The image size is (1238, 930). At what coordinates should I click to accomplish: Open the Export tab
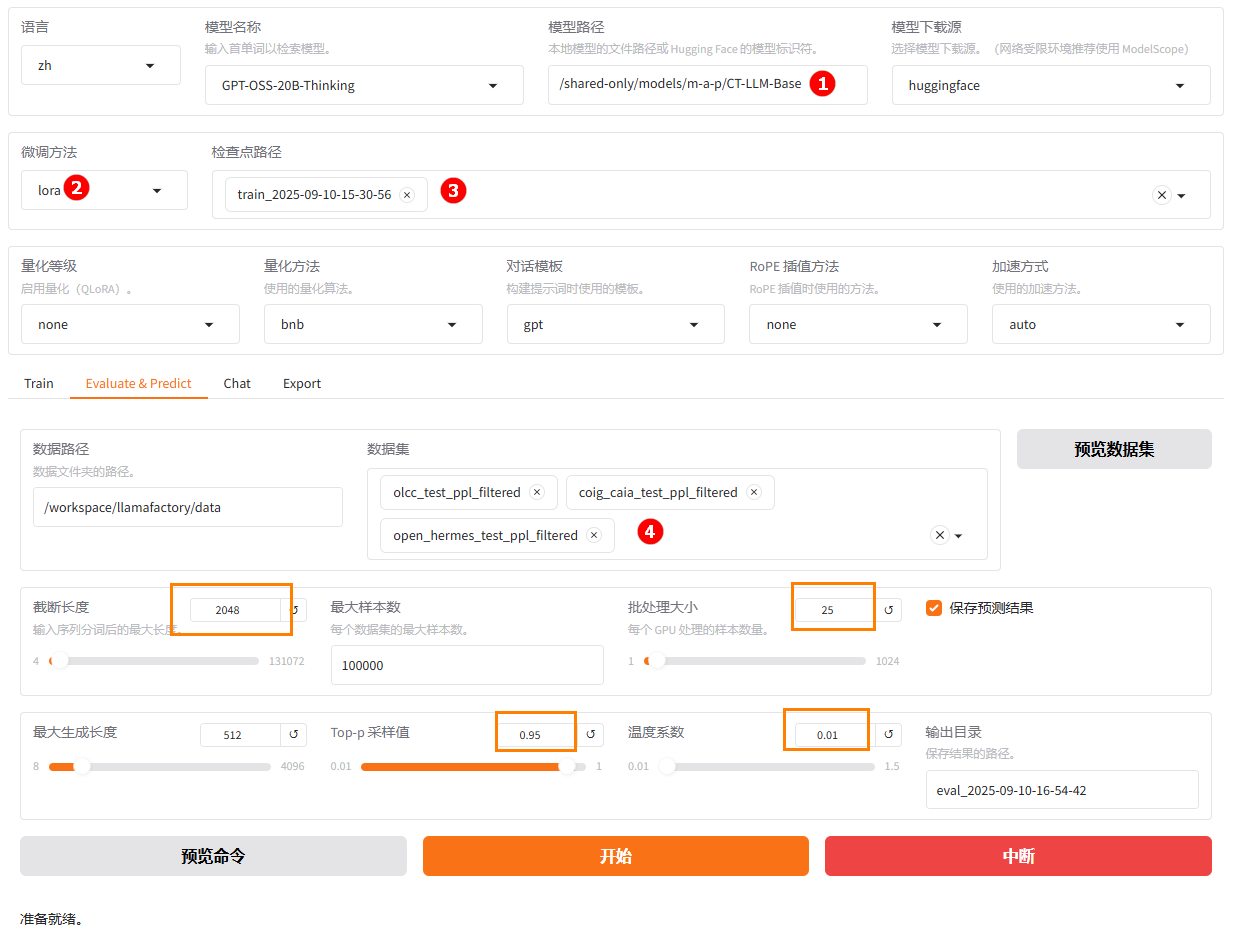pos(302,383)
